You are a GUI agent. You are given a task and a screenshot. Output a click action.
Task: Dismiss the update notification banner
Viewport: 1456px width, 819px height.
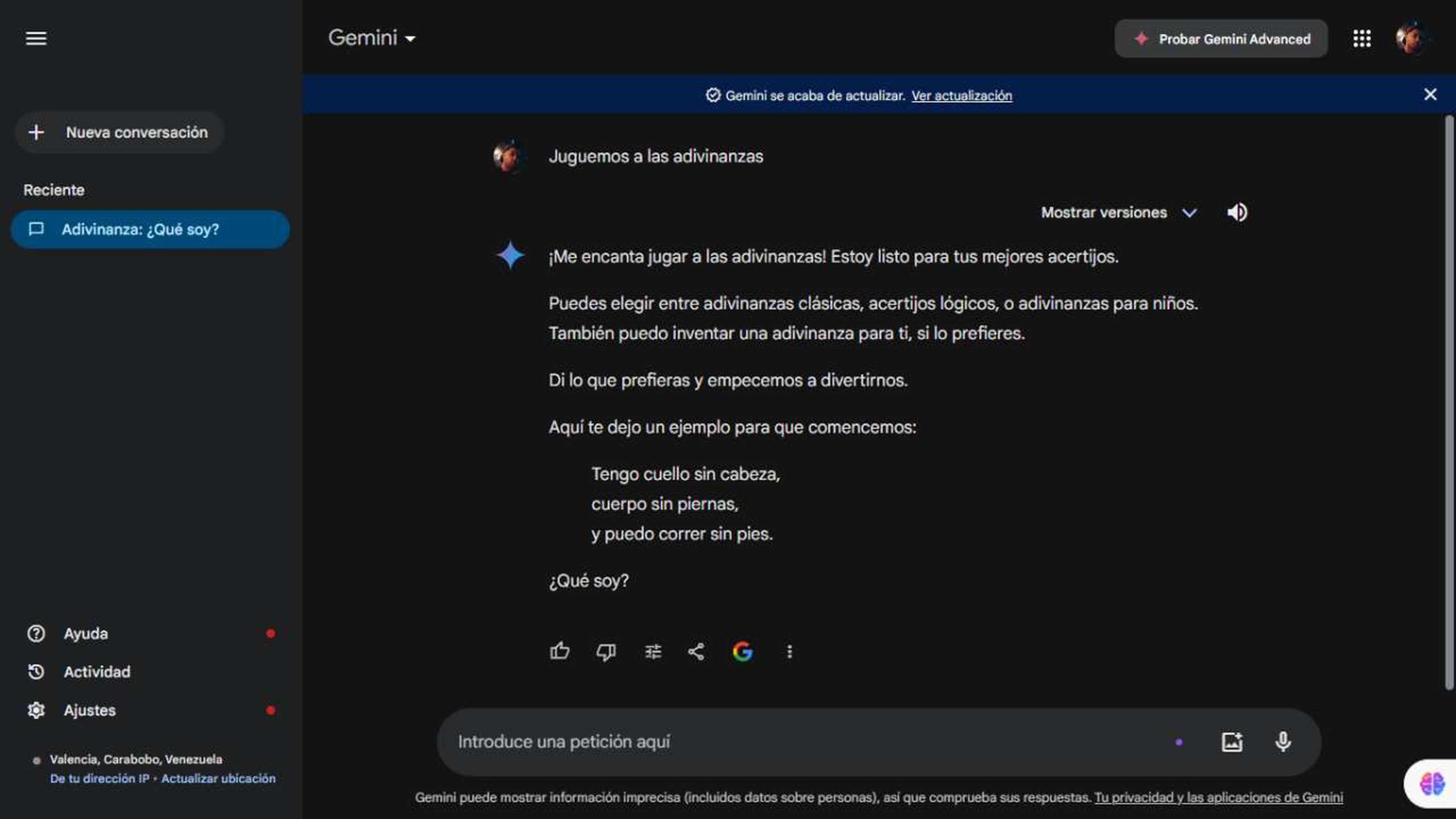coord(1430,94)
